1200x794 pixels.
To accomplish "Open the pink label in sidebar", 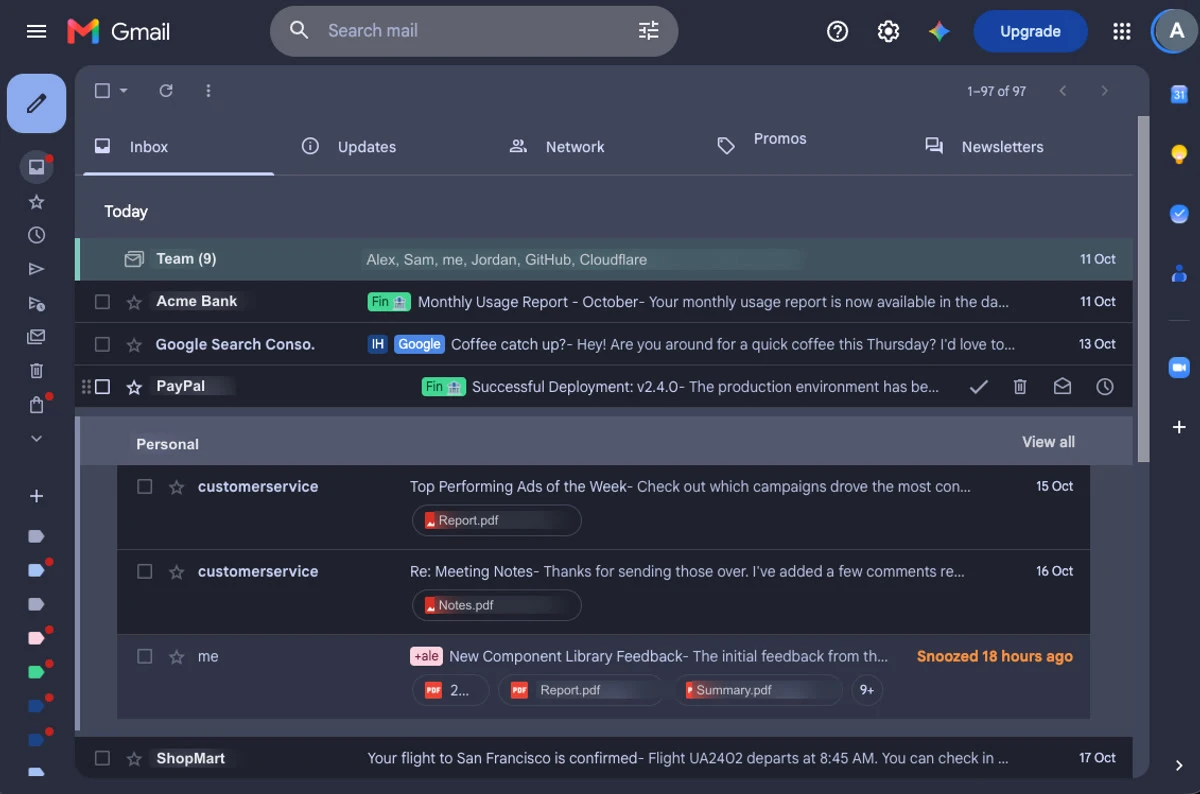I will [37, 638].
